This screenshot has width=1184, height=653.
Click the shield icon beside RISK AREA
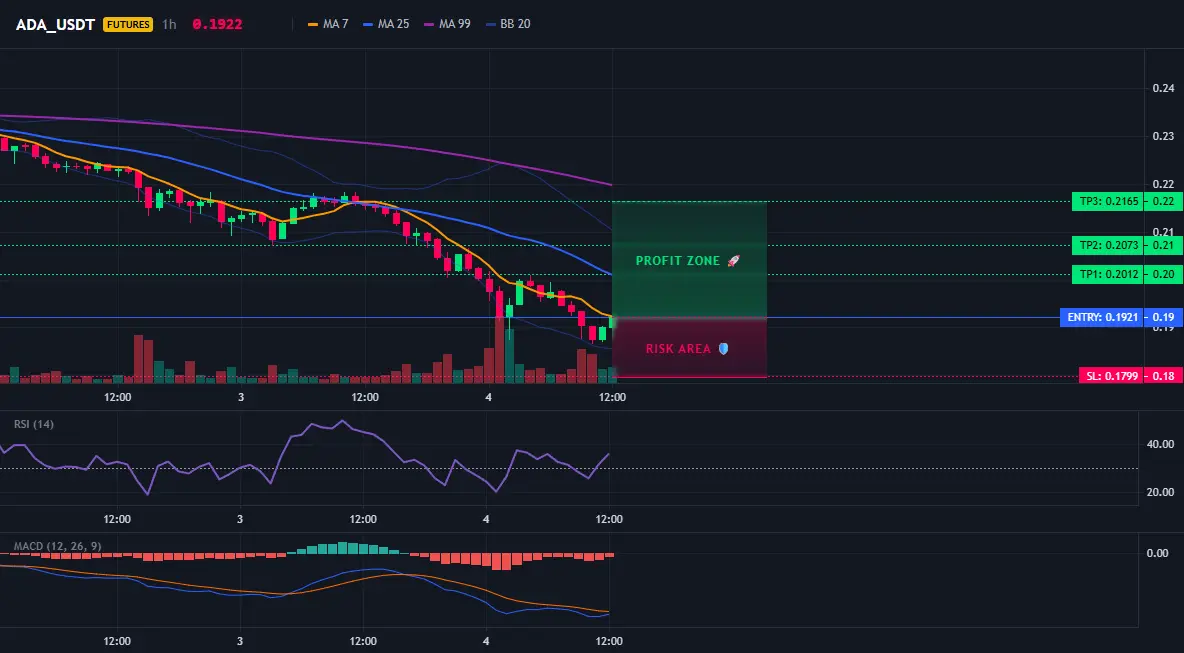[723, 349]
